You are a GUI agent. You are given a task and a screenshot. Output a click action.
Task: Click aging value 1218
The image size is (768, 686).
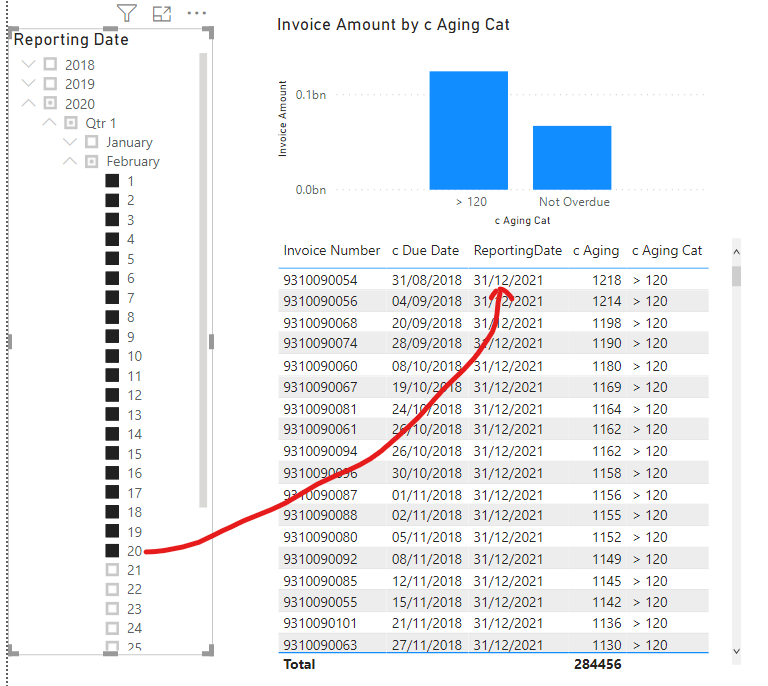pyautogui.click(x=606, y=280)
